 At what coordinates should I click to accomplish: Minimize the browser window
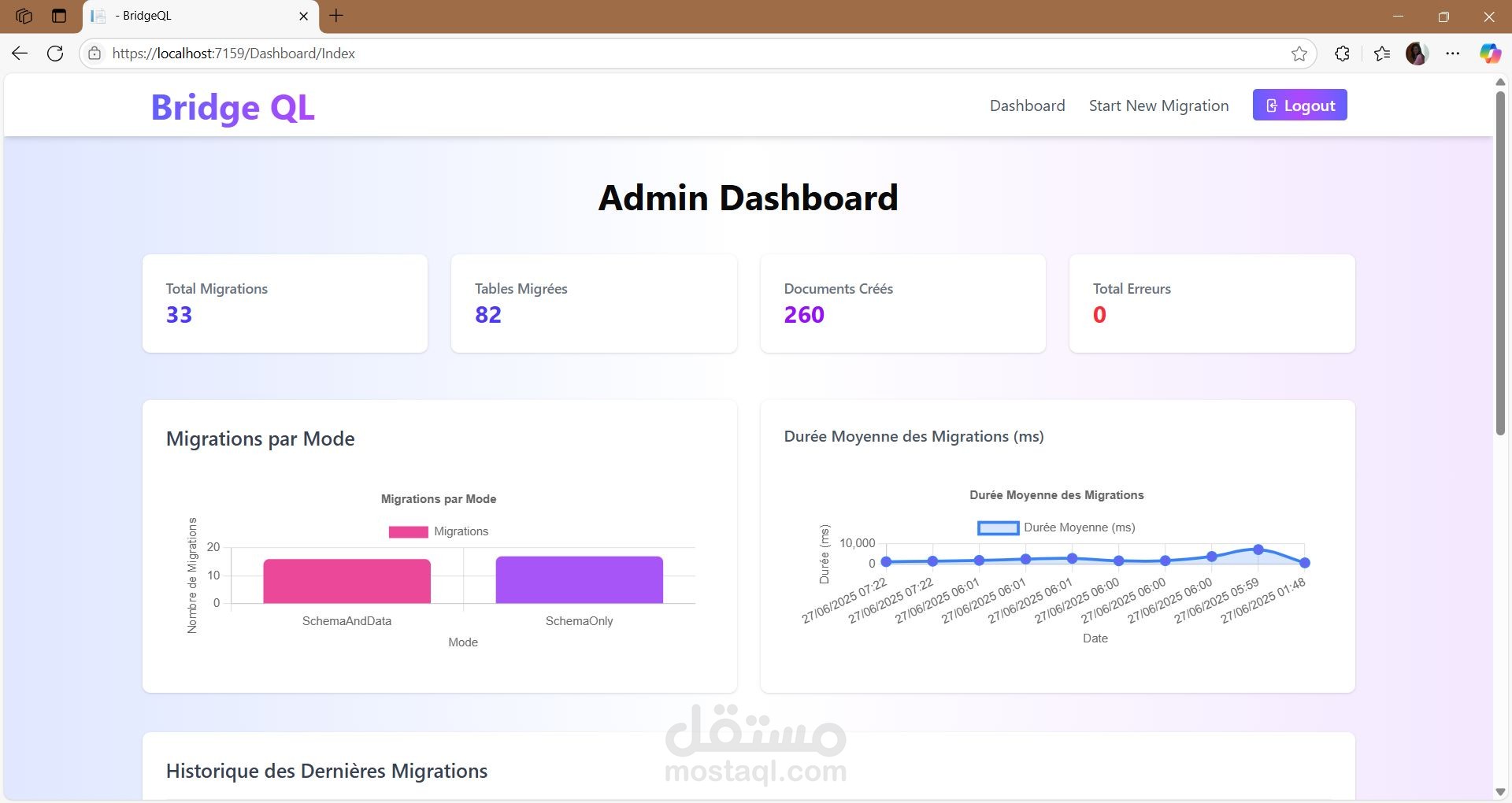(1399, 16)
